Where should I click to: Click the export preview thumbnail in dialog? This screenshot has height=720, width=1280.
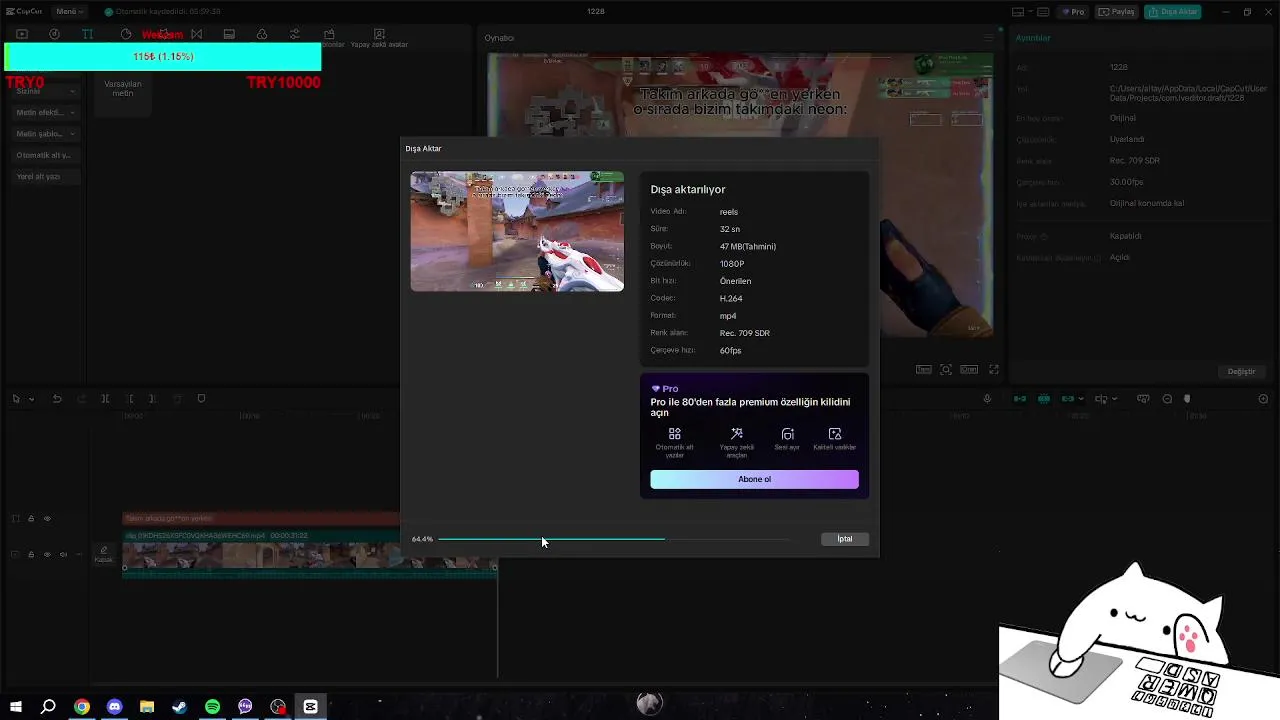click(517, 231)
